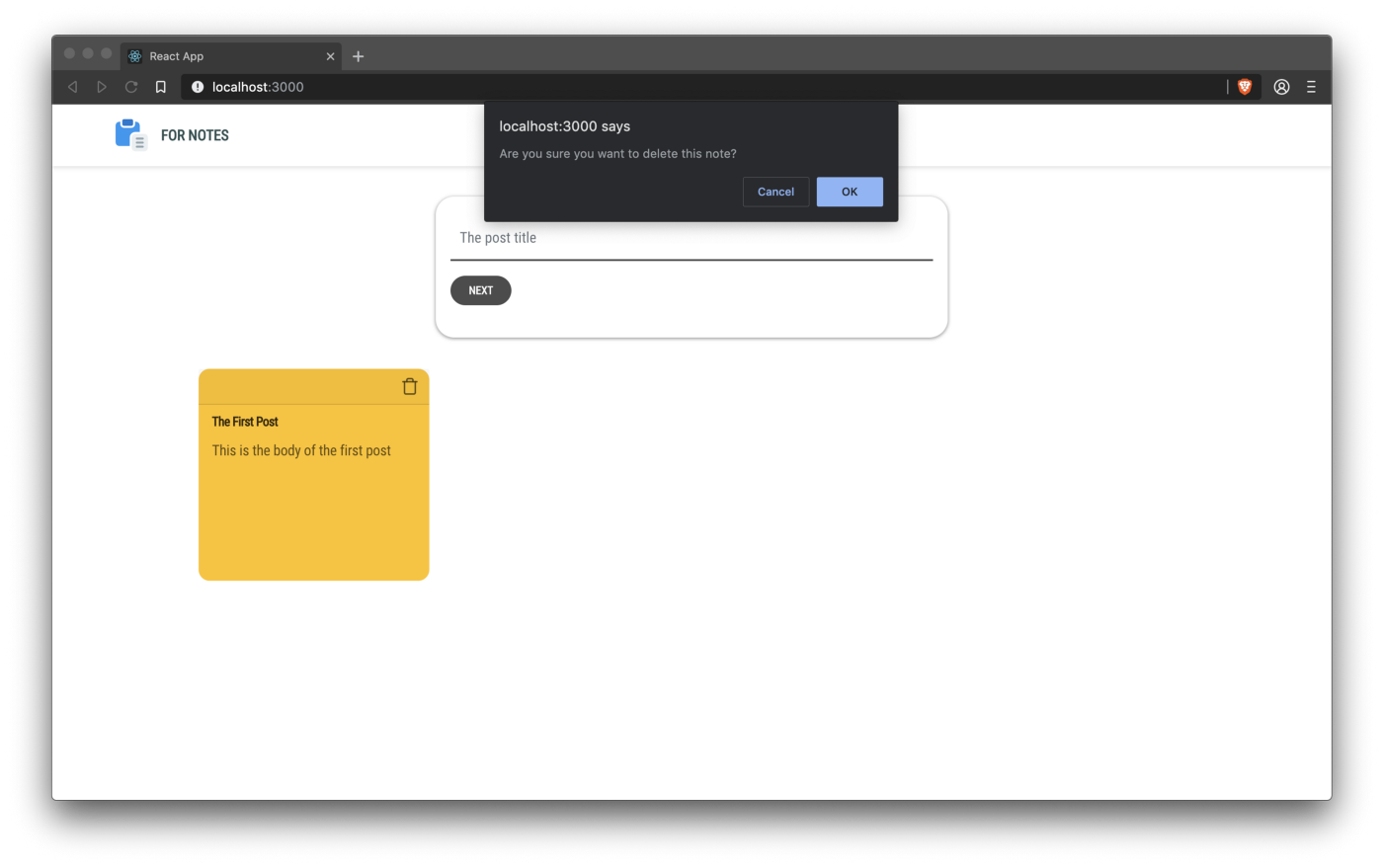This screenshot has height=868, width=1383.
Task: Close the React App tab
Action: (x=331, y=56)
